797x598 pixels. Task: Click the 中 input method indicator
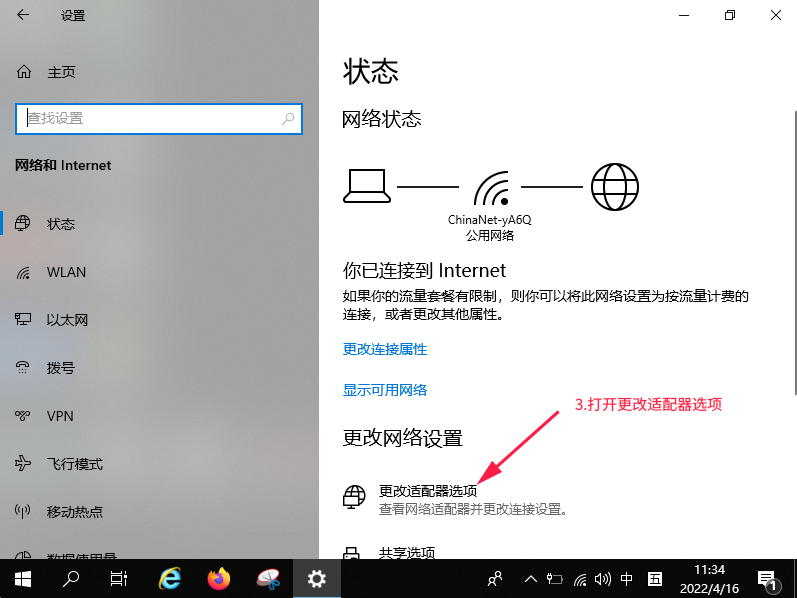627,578
